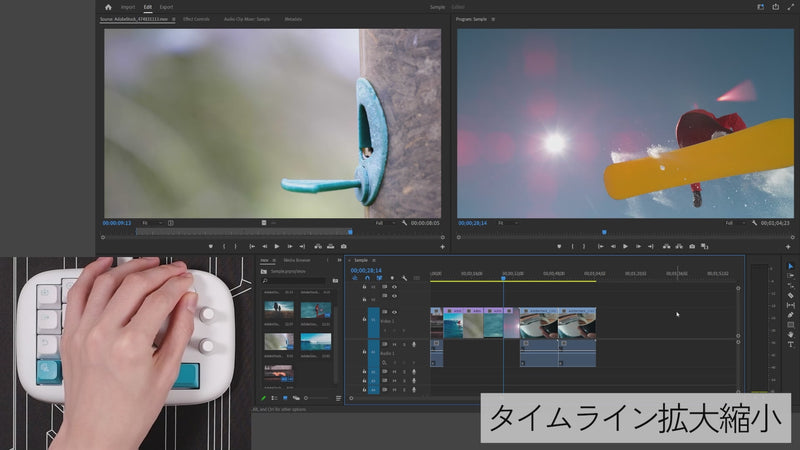The image size is (800, 450).
Task: Select first surfer clip thumbnail in Project panel
Action: [315, 309]
